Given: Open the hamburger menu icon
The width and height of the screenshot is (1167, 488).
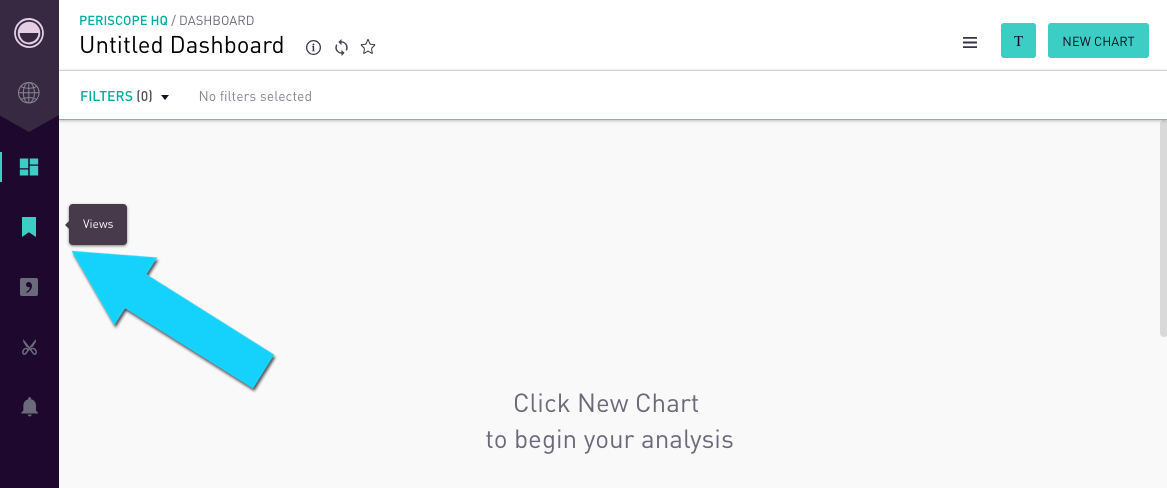Looking at the screenshot, I should [x=970, y=42].
